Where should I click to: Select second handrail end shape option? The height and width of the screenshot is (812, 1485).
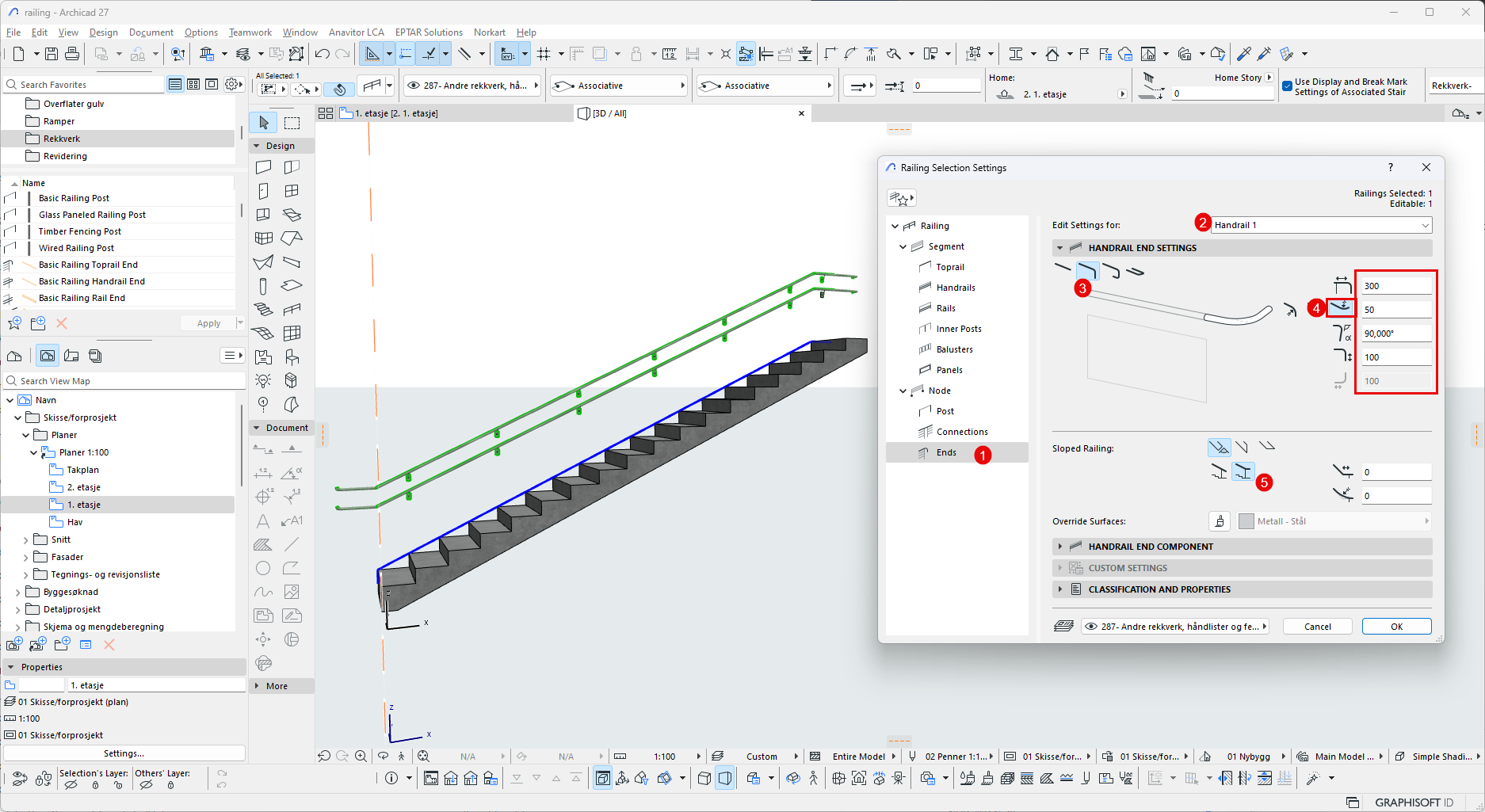[1087, 271]
